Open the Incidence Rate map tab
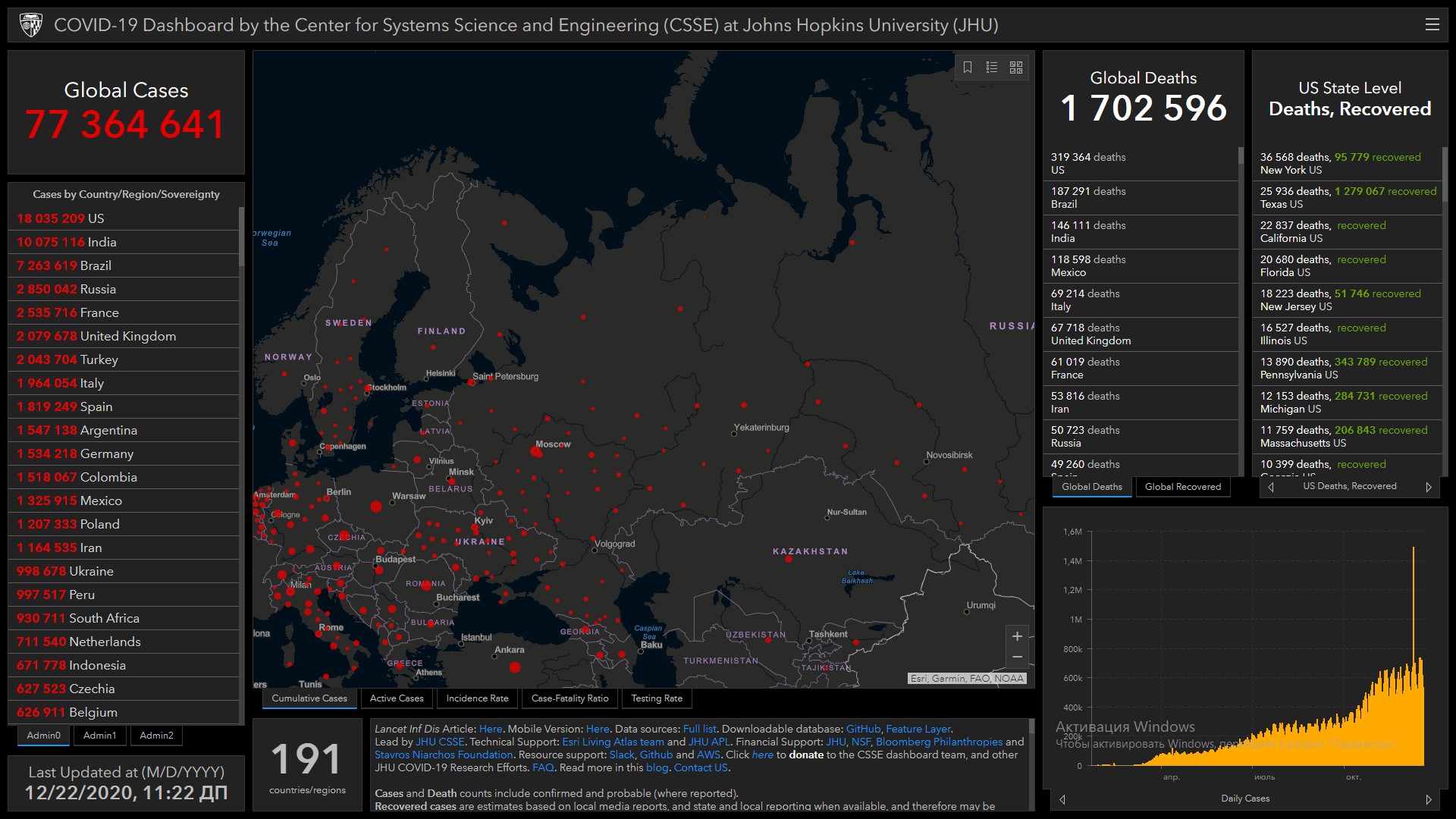1456x819 pixels. pos(477,698)
